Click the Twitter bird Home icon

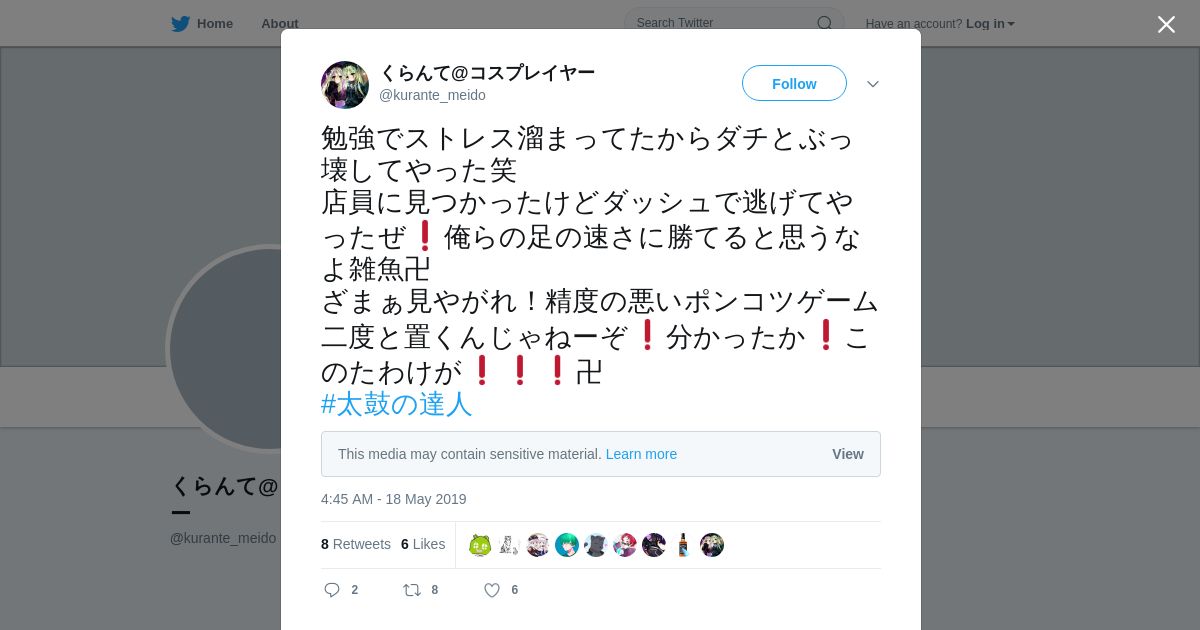pyautogui.click(x=180, y=24)
